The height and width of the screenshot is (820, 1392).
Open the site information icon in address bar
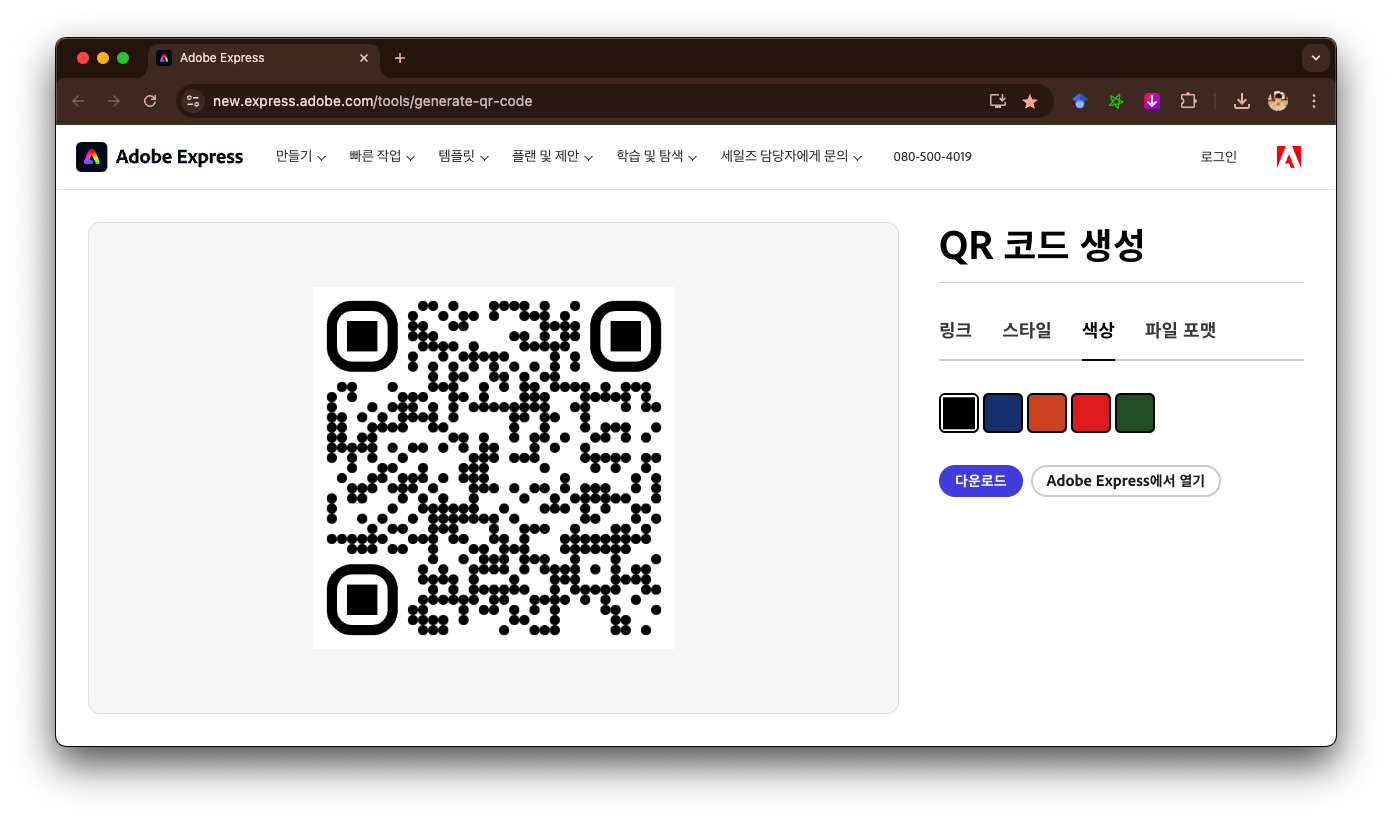point(194,101)
